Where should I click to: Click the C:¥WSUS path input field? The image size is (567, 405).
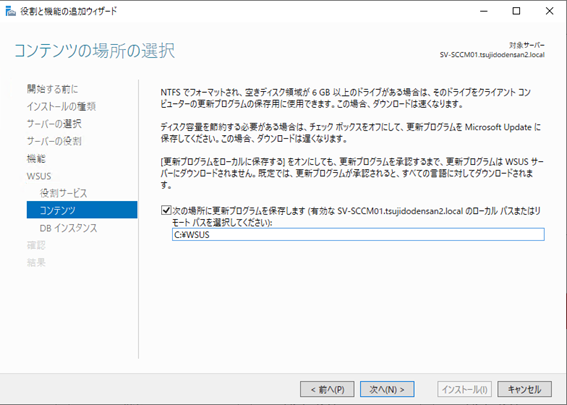358,234
